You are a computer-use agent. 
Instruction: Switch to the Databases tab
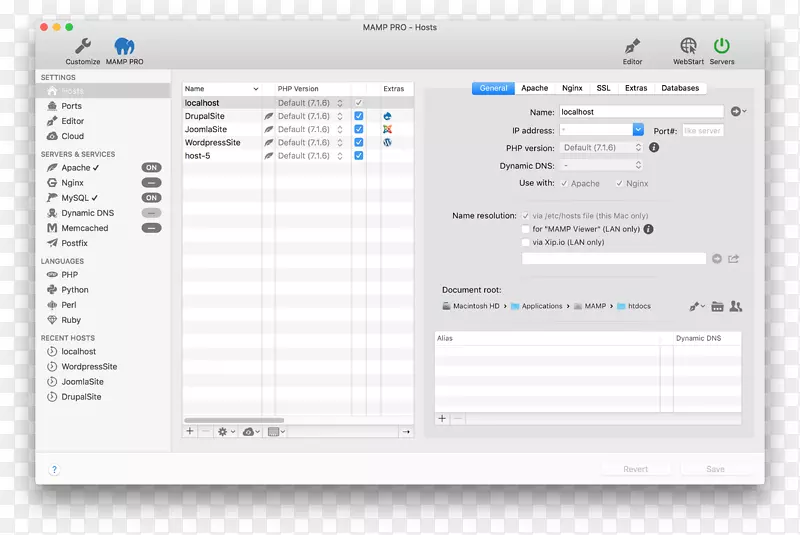click(x=680, y=88)
